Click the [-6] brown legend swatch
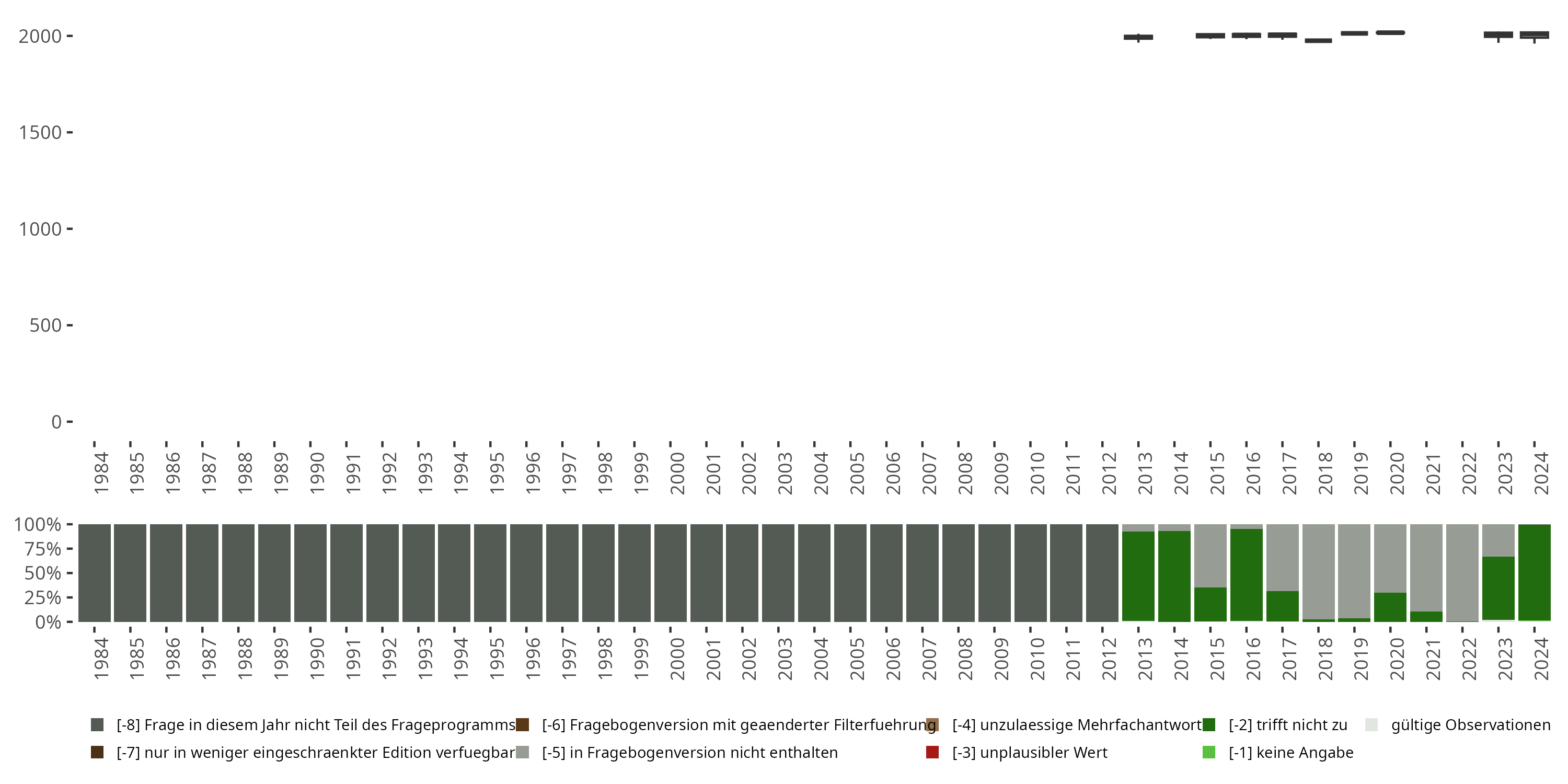This screenshot has width=1568, height=784. pos(522,724)
